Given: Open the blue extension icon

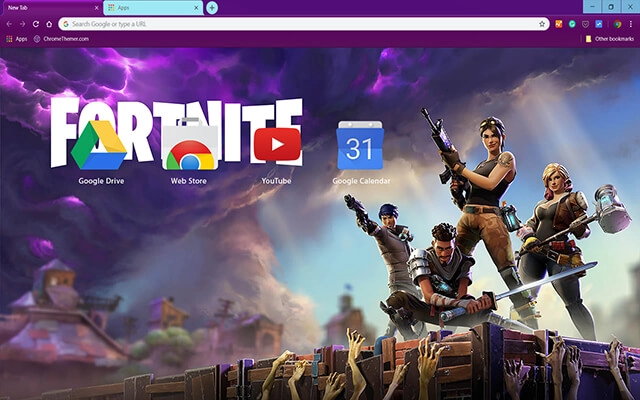Looking at the screenshot, I should tap(599, 24).
